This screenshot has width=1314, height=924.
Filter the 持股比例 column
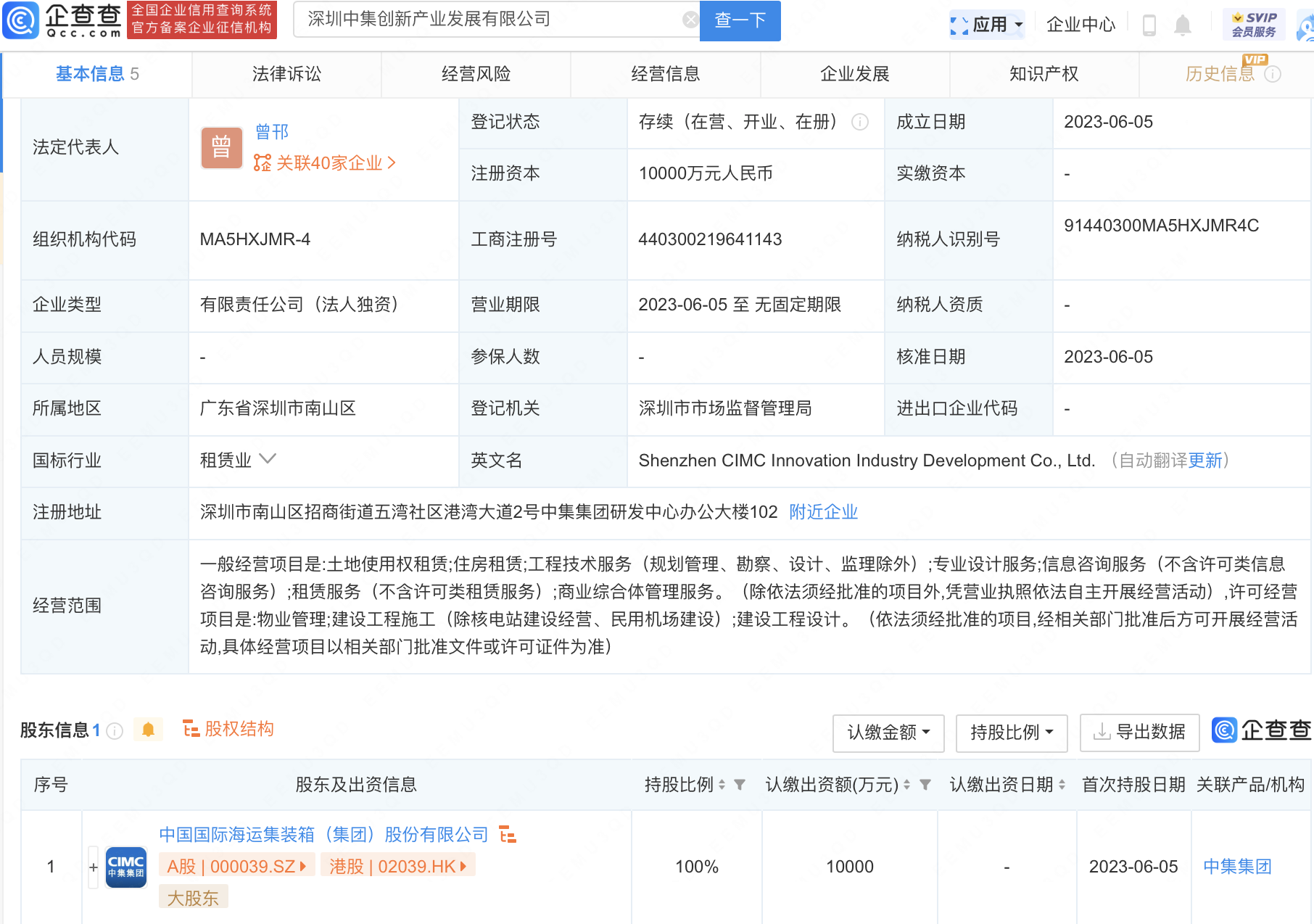pos(740,785)
